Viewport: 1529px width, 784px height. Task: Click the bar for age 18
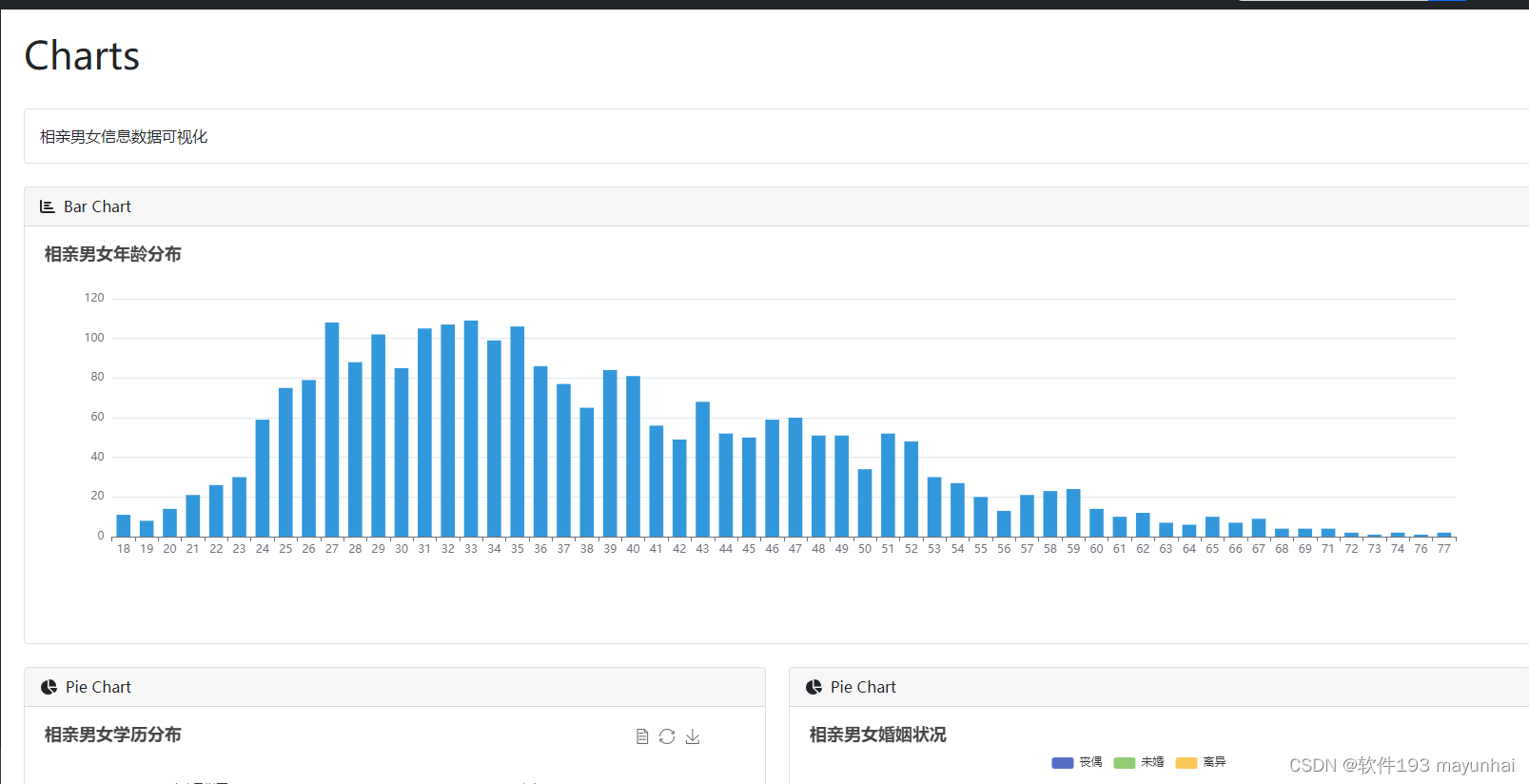124,525
